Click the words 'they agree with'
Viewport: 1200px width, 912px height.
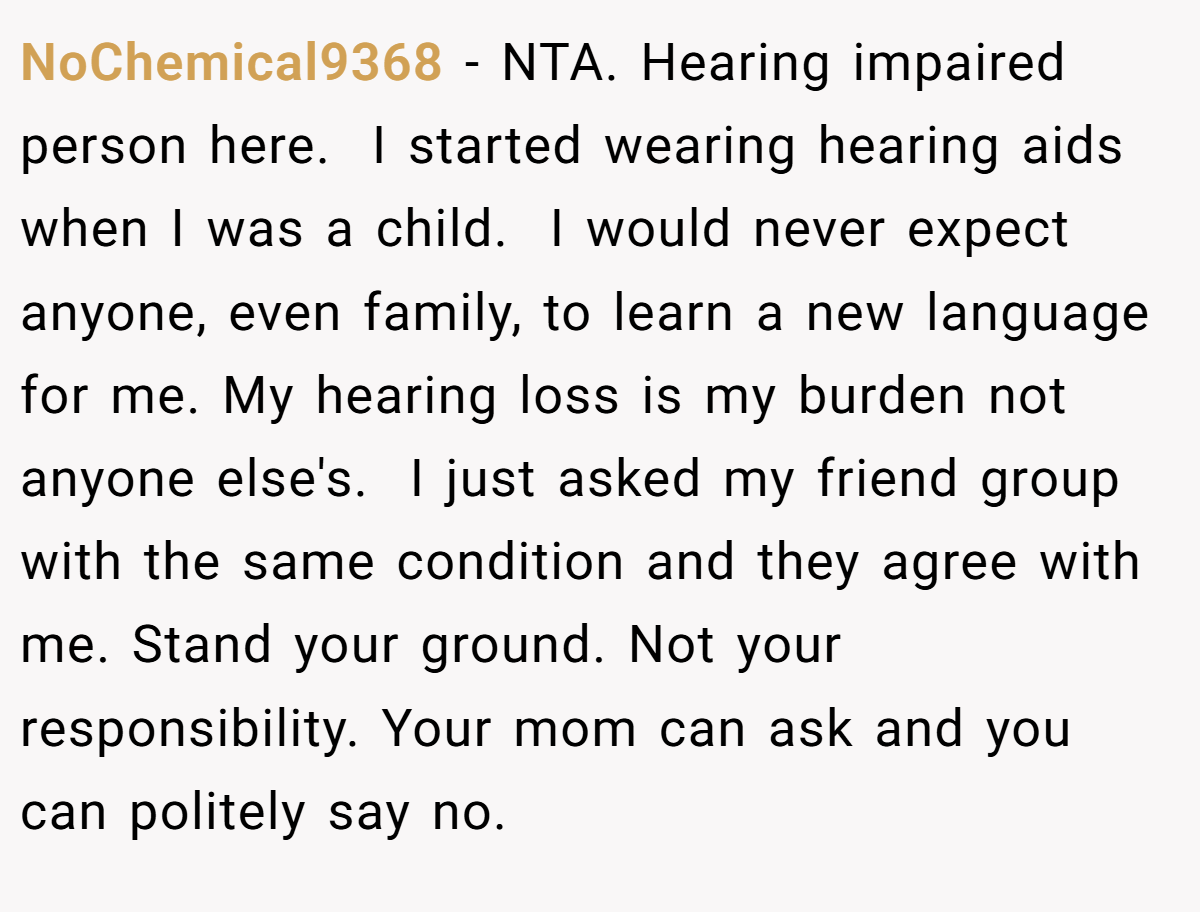(949, 564)
